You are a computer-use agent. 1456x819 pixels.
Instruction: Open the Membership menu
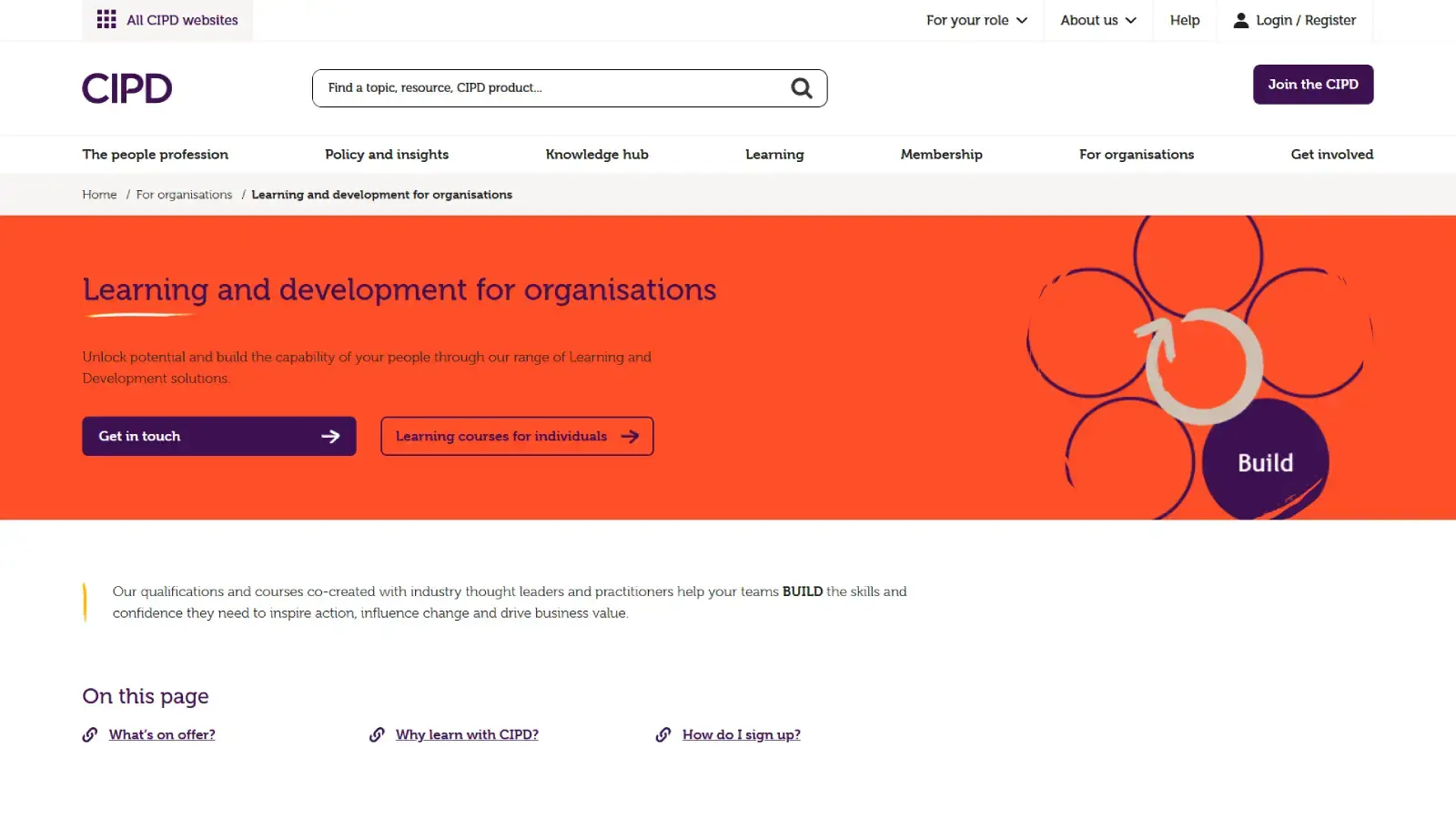point(942,155)
